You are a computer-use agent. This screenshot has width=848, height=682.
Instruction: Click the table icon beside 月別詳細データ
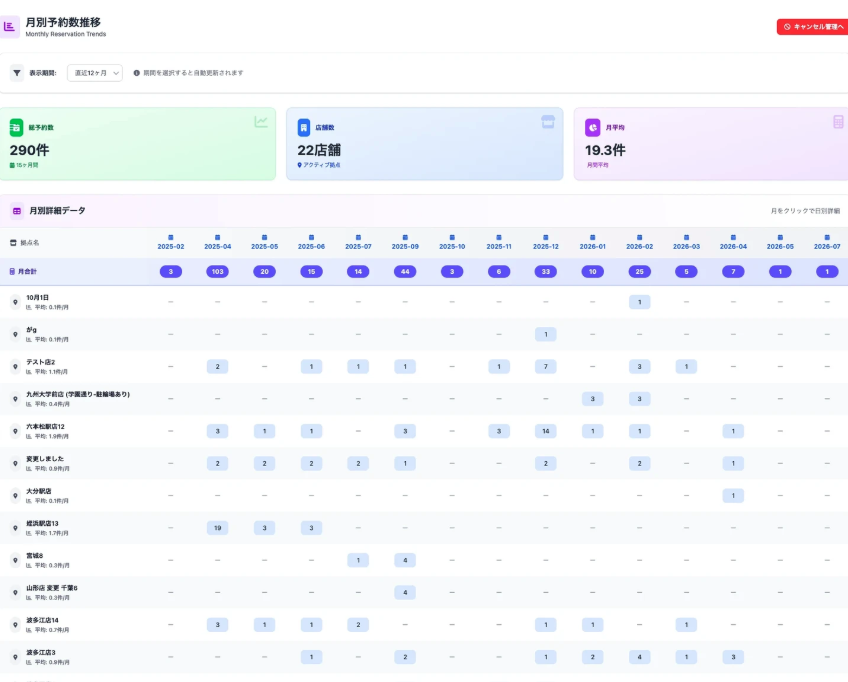click(x=17, y=211)
